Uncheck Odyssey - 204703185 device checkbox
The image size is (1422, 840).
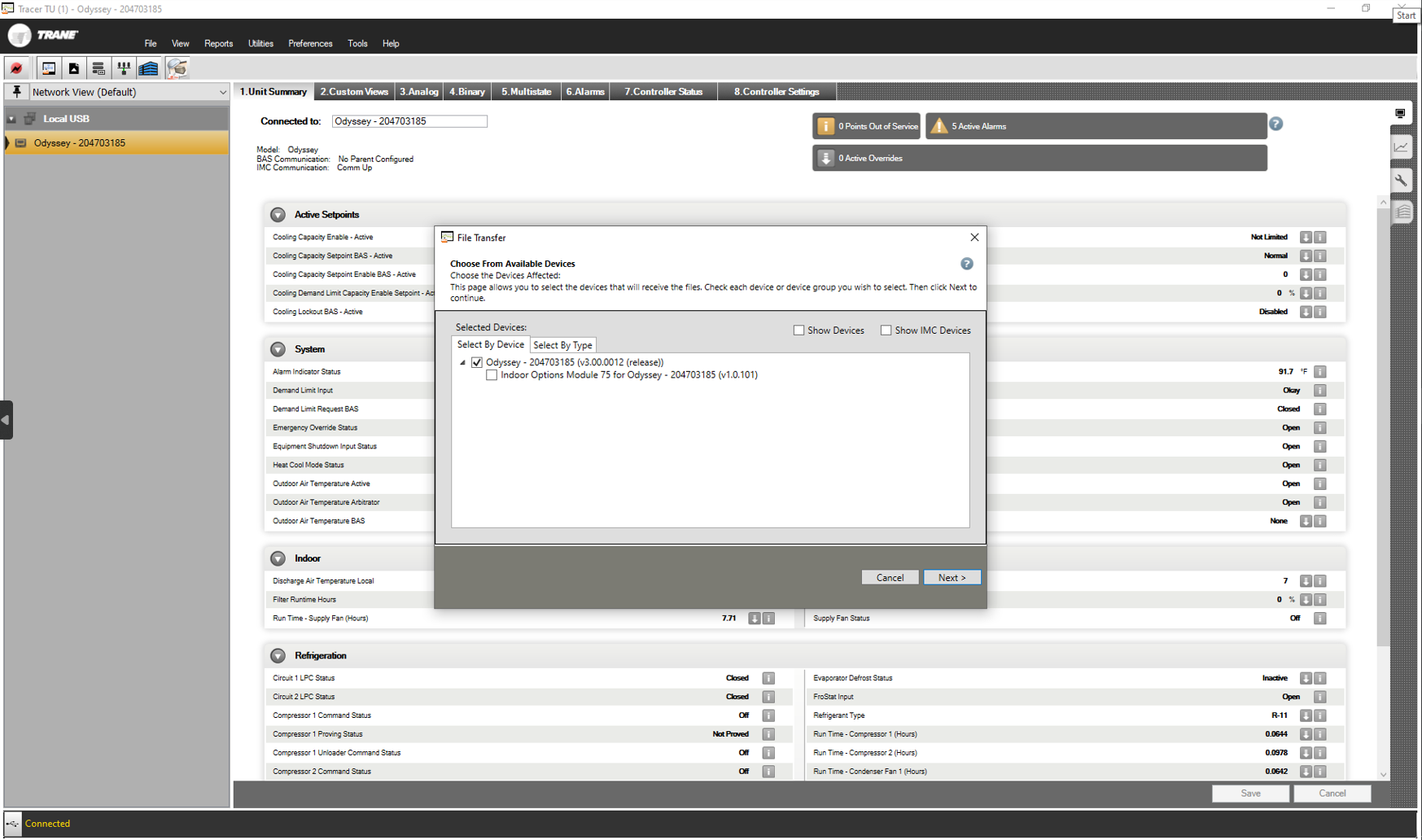pos(477,362)
